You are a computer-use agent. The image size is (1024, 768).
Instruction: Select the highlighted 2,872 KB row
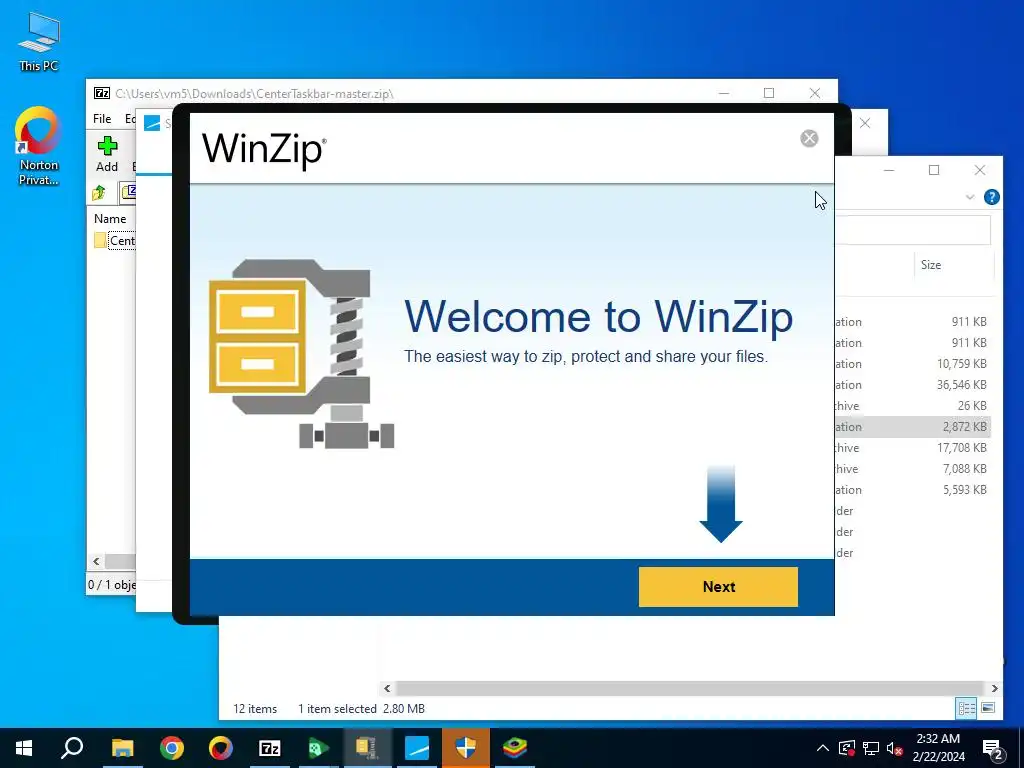pos(913,426)
